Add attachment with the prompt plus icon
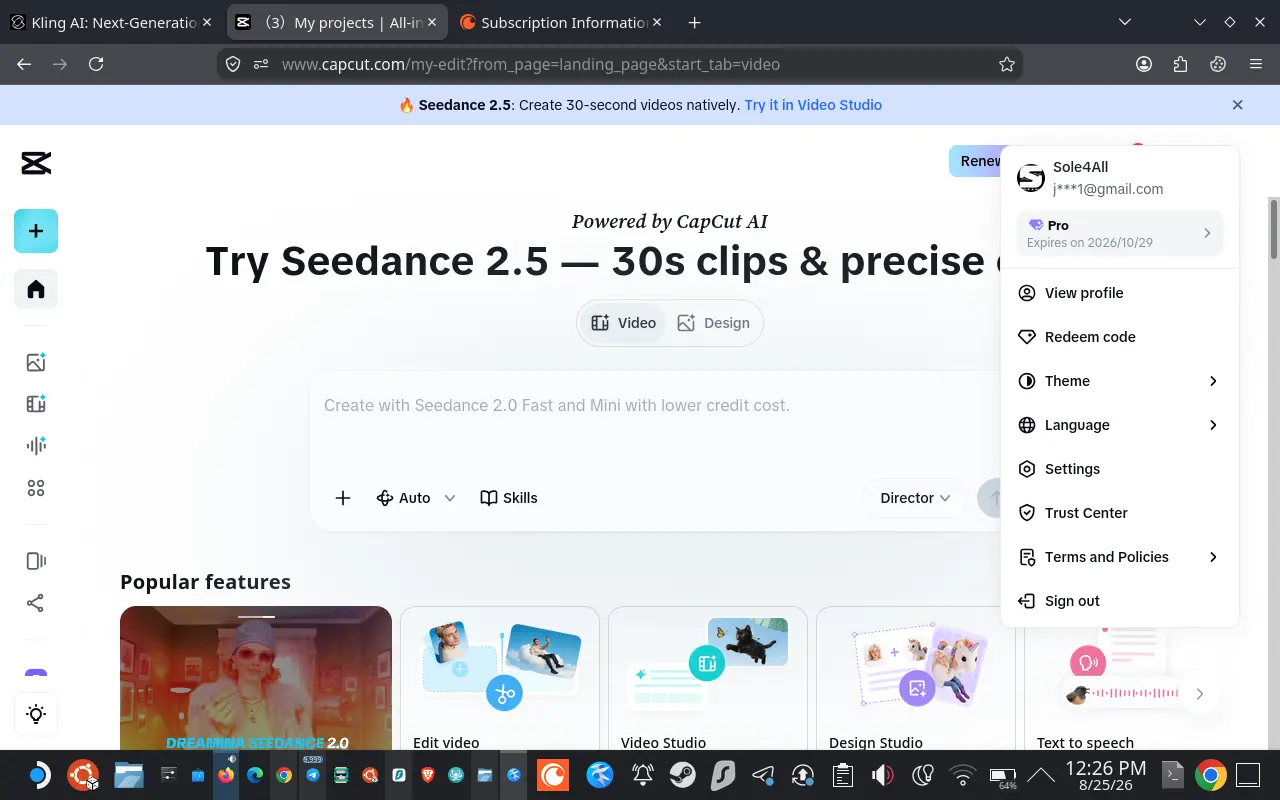The width and height of the screenshot is (1280, 800). point(343,498)
